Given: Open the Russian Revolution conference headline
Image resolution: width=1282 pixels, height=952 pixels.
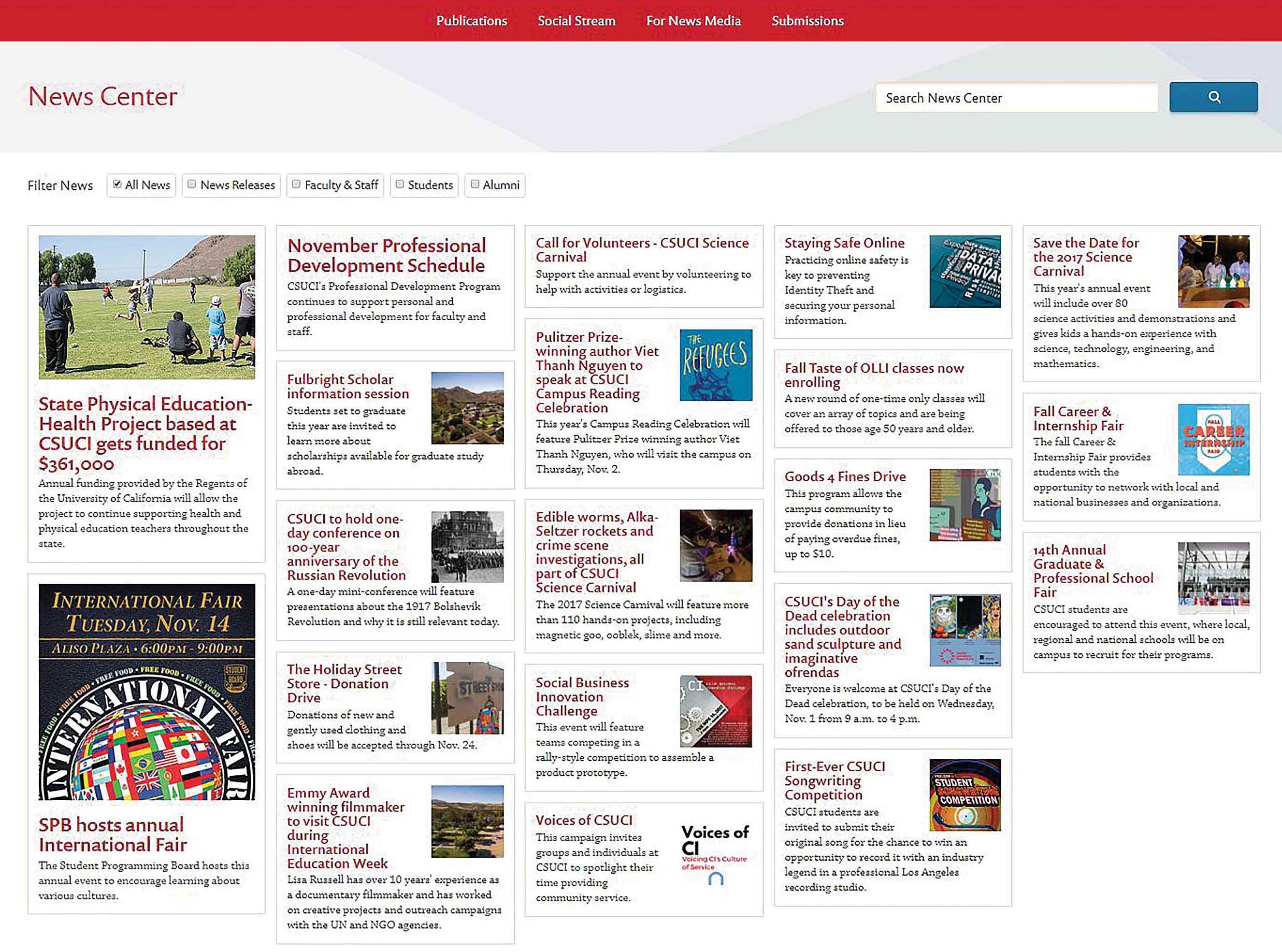Looking at the screenshot, I should [347, 547].
